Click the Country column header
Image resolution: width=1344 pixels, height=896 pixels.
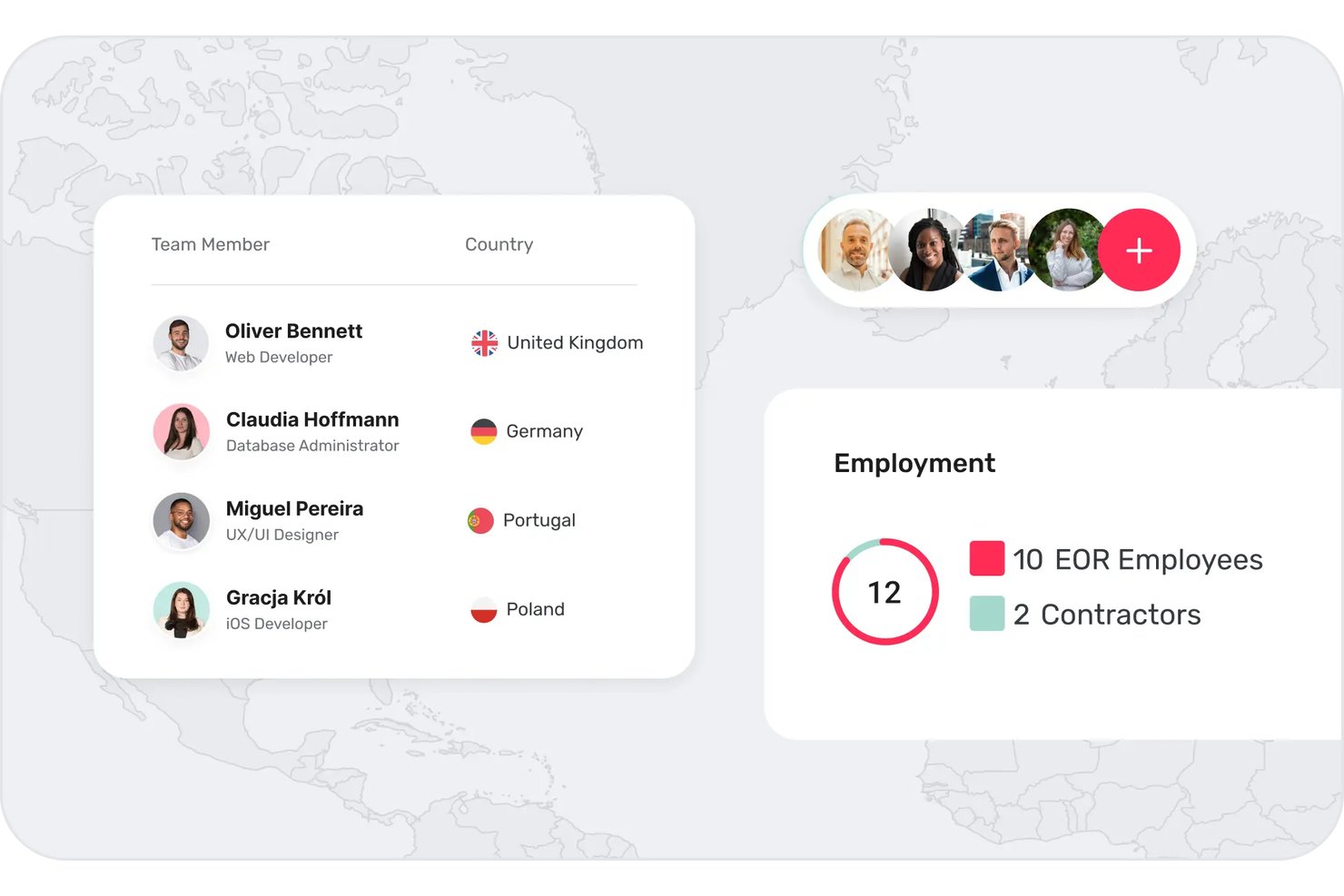coord(499,245)
